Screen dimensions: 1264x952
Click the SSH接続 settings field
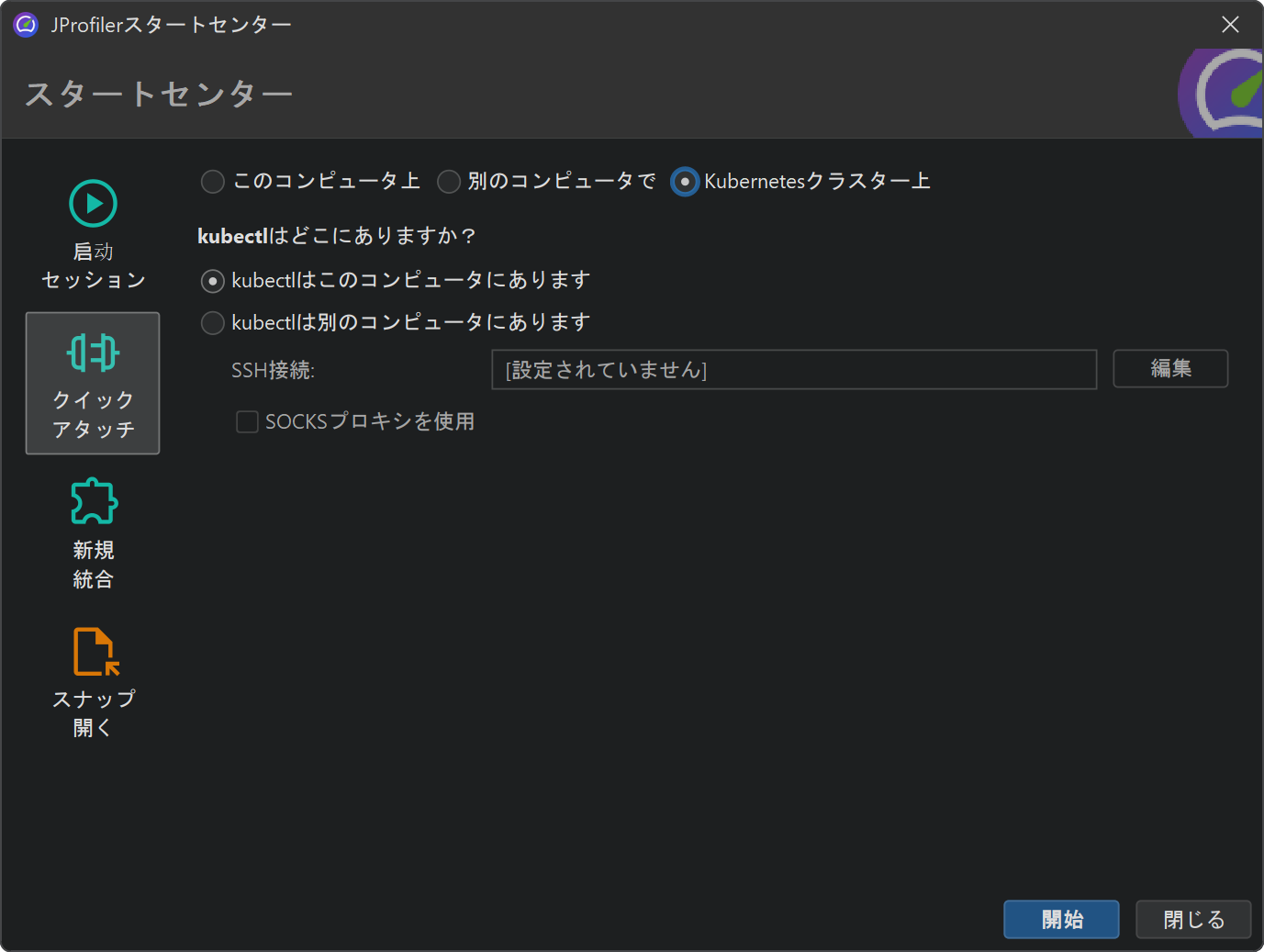click(794, 369)
